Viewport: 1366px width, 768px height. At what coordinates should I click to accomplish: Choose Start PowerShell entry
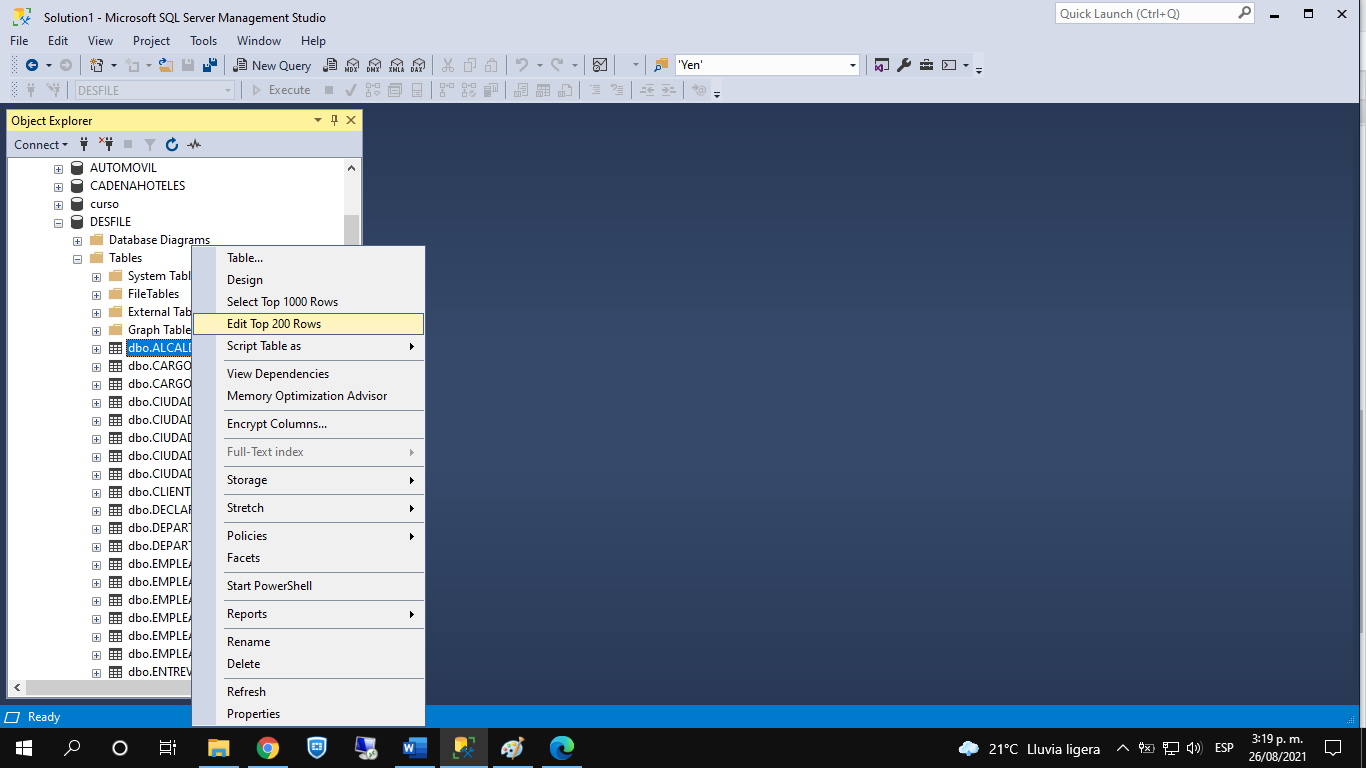(308, 586)
